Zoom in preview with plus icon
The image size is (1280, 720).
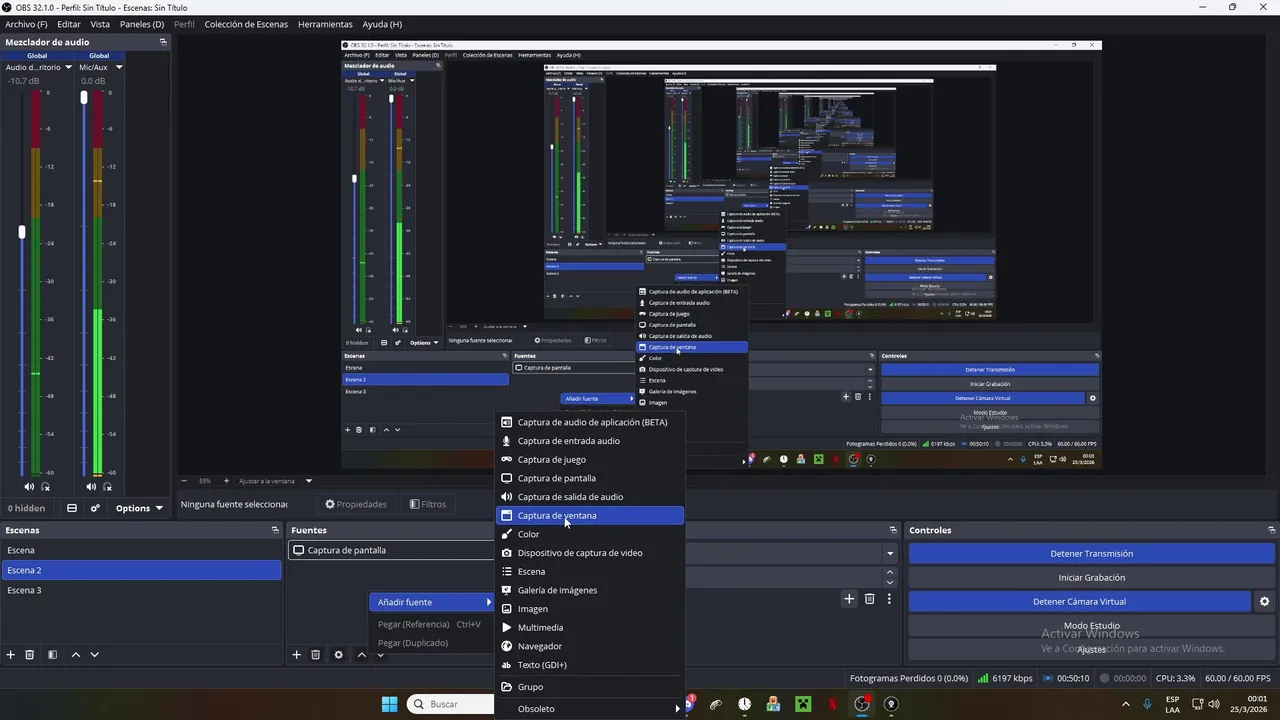pyautogui.click(x=226, y=481)
